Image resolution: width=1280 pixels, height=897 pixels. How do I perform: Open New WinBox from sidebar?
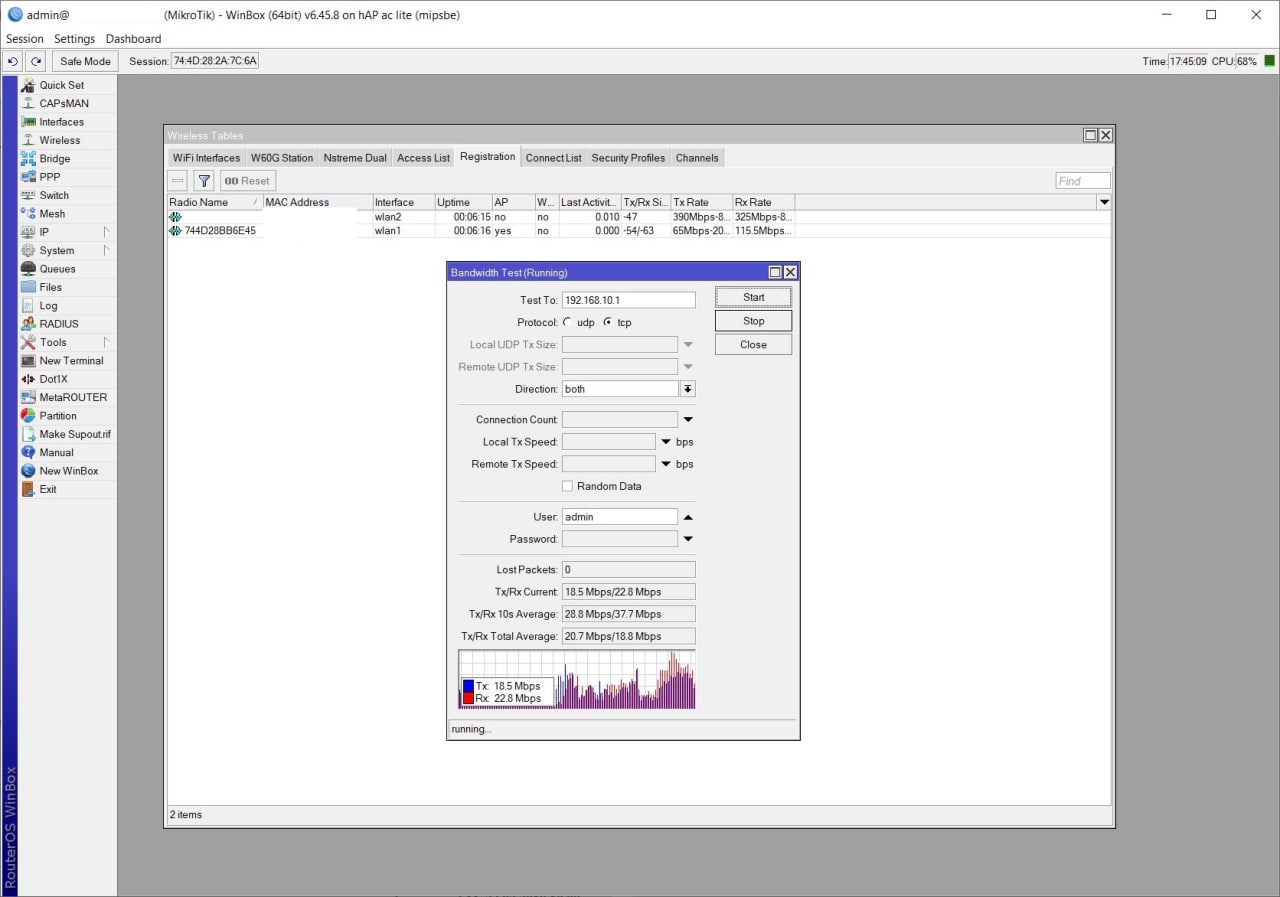[68, 471]
